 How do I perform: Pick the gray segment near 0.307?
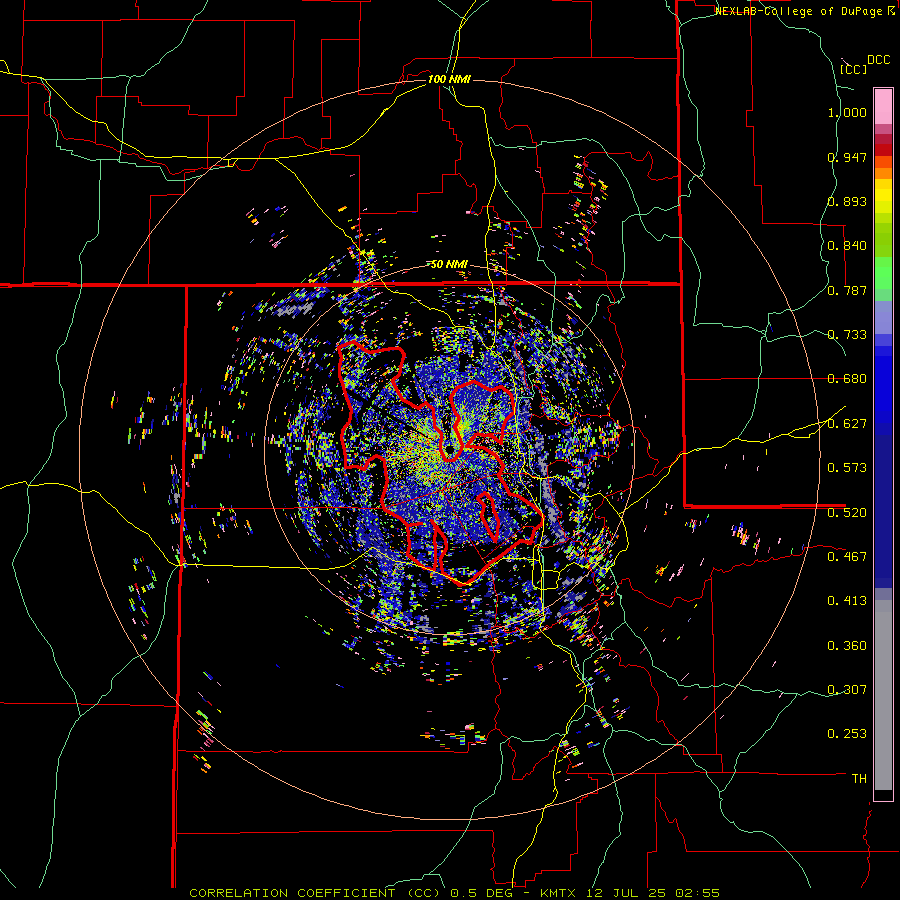[883, 695]
